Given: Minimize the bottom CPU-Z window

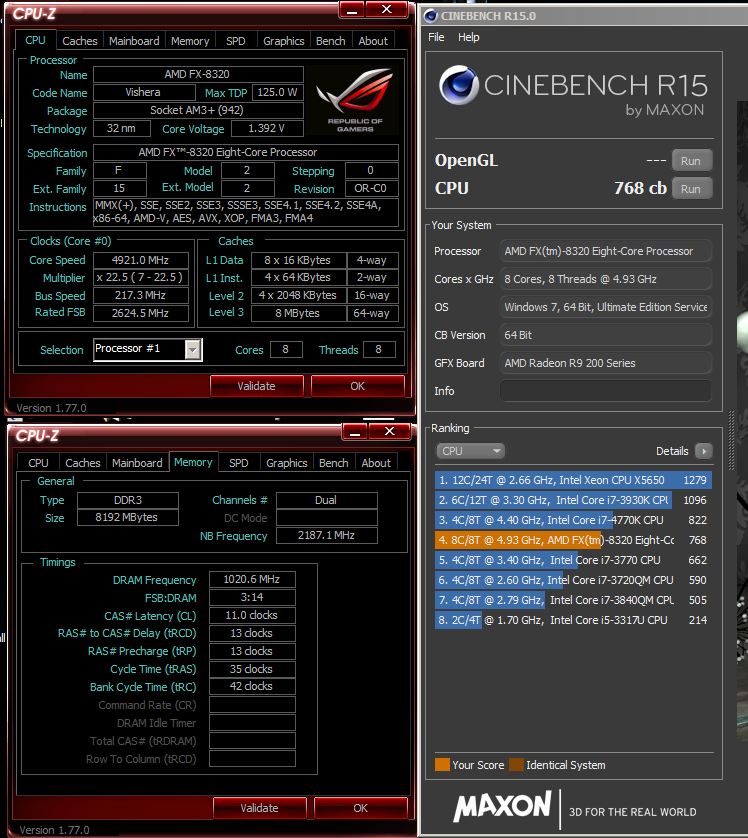Looking at the screenshot, I should (355, 432).
